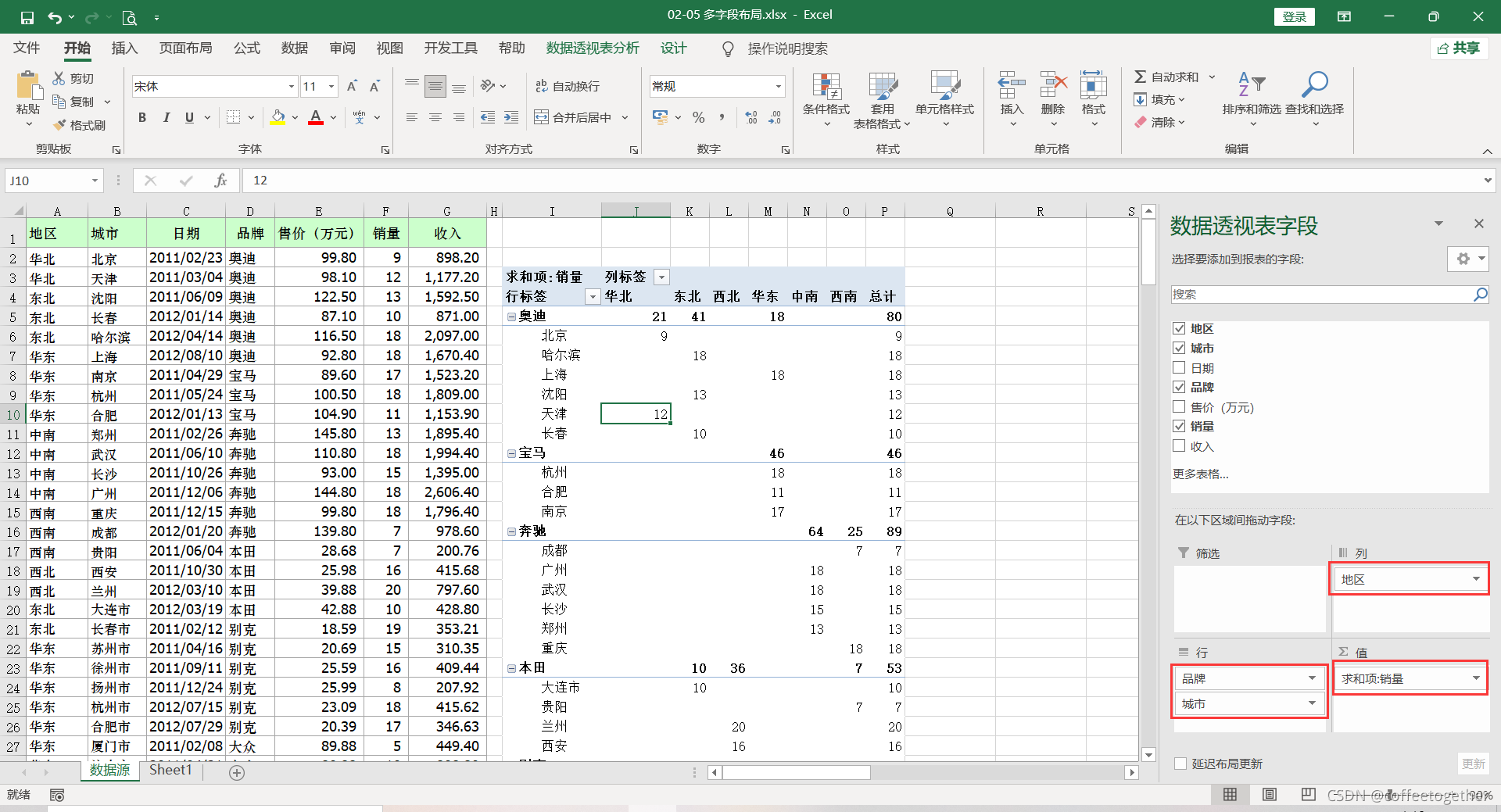Click the Cut scissors icon
This screenshot has height=812, width=1501.
(x=59, y=78)
